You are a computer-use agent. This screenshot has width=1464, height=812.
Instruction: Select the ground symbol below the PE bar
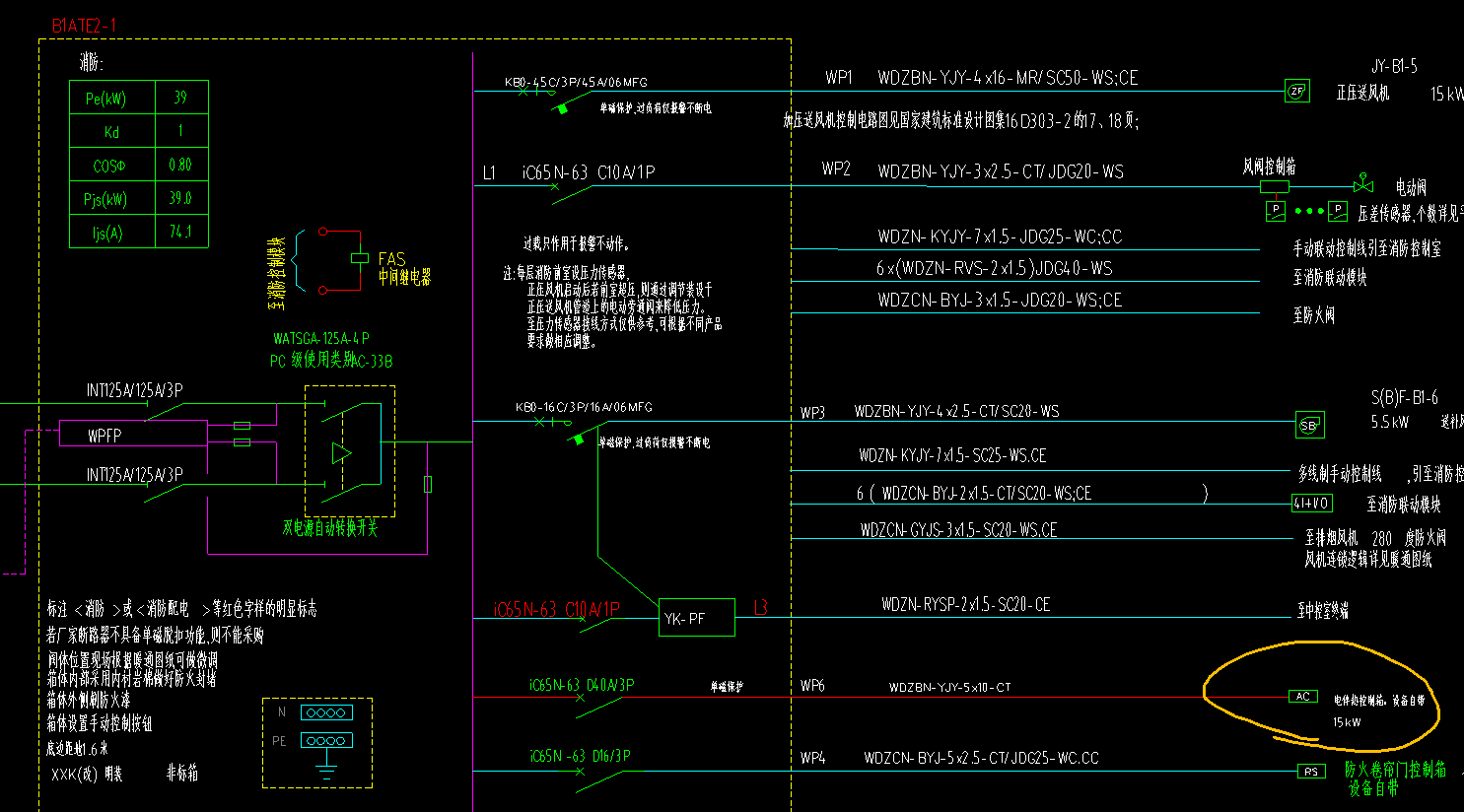[326, 770]
